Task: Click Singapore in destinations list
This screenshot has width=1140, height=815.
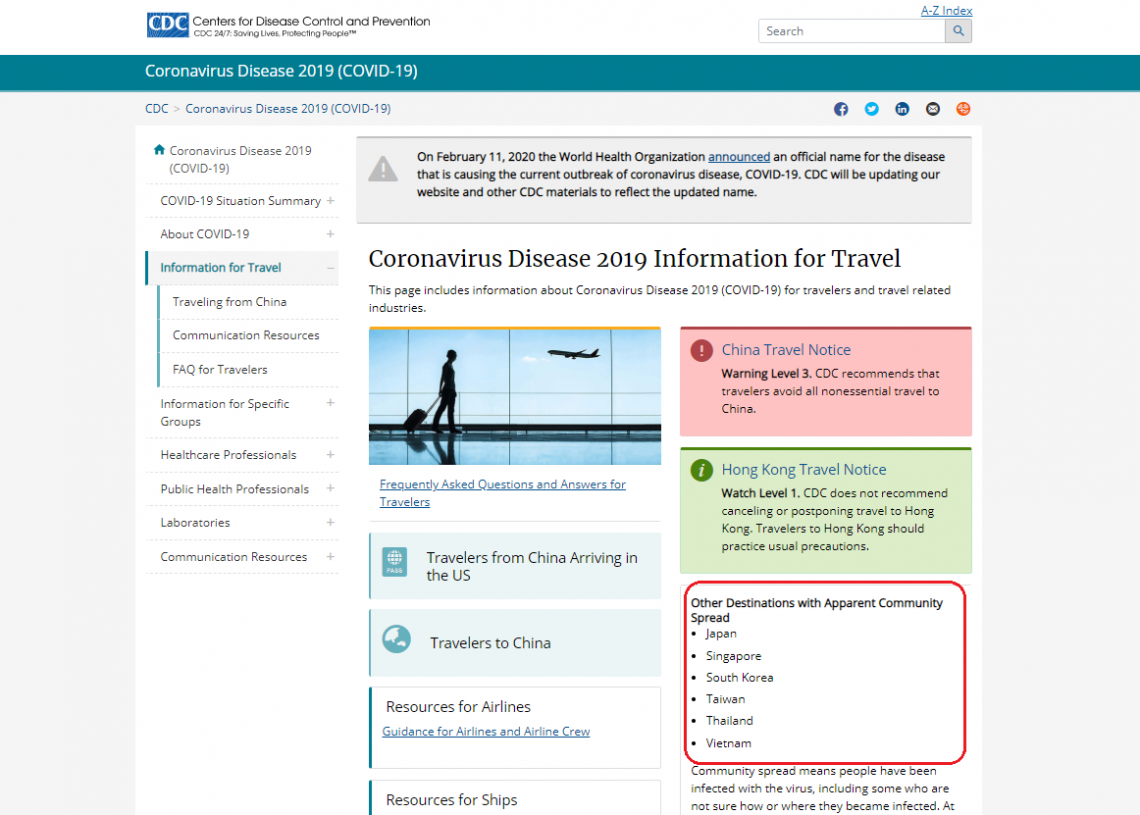Action: (x=733, y=656)
